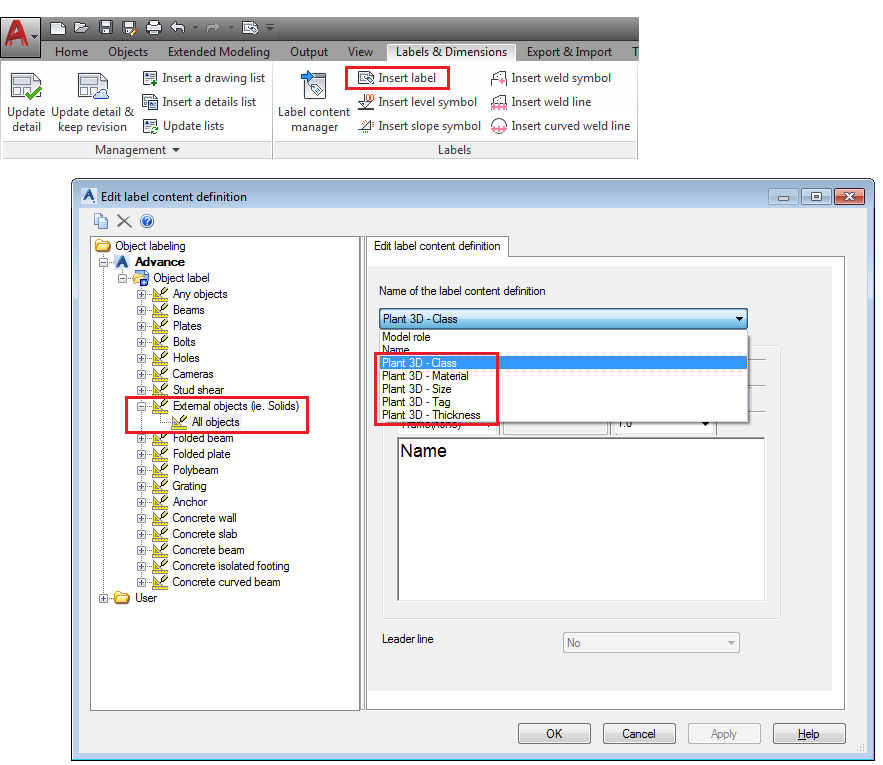Select Grating in the tree
Image resolution: width=883 pixels, height=765 pixels.
point(189,486)
